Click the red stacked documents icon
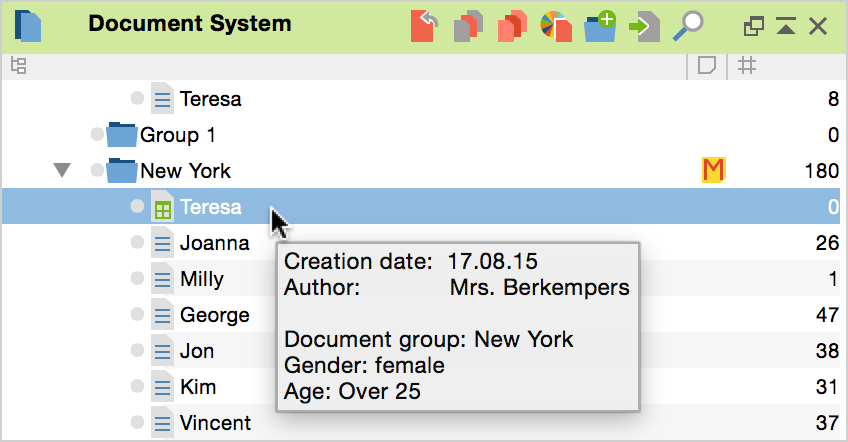 (512, 26)
